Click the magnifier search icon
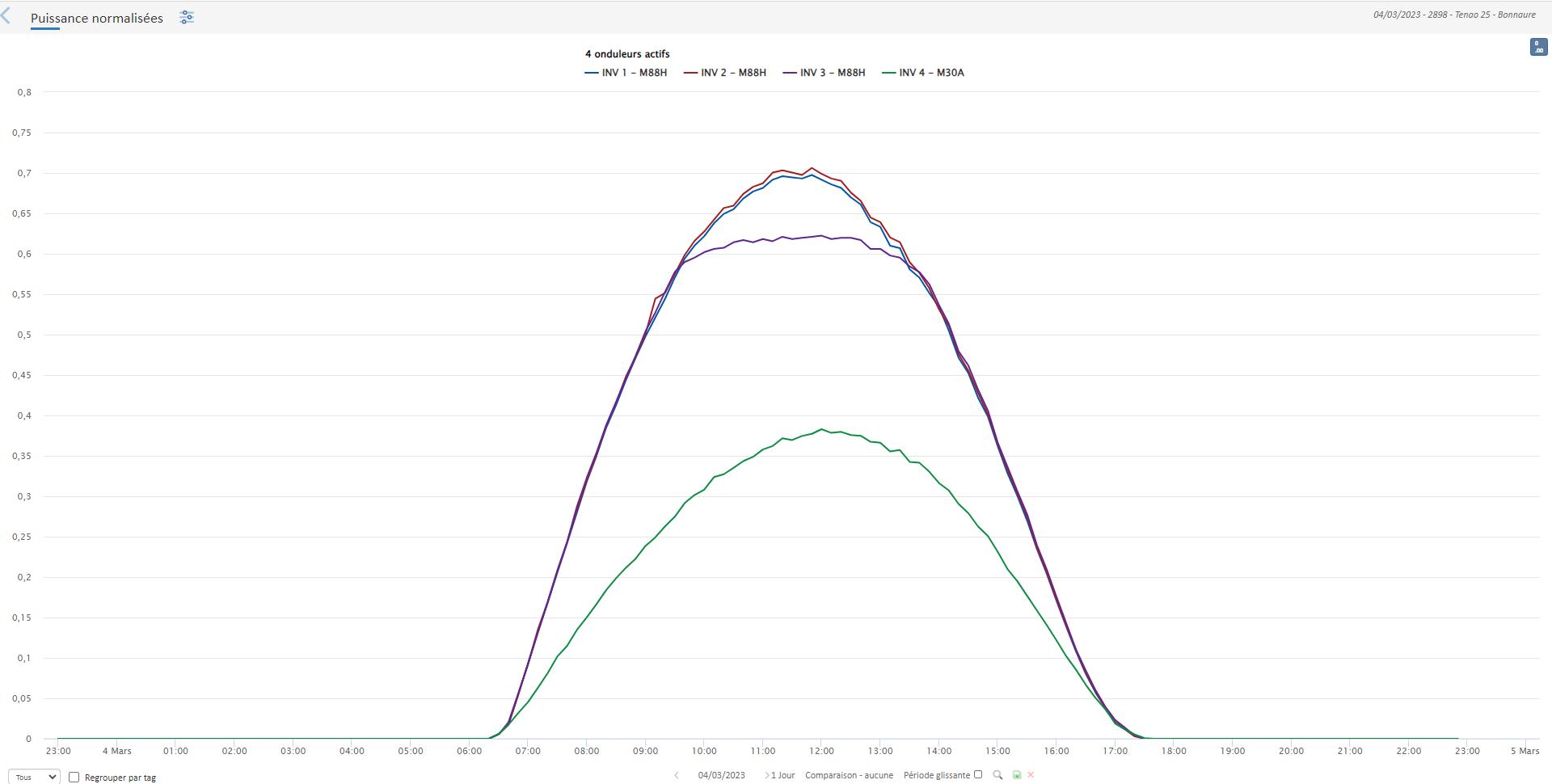The width and height of the screenshot is (1552, 784). (997, 775)
